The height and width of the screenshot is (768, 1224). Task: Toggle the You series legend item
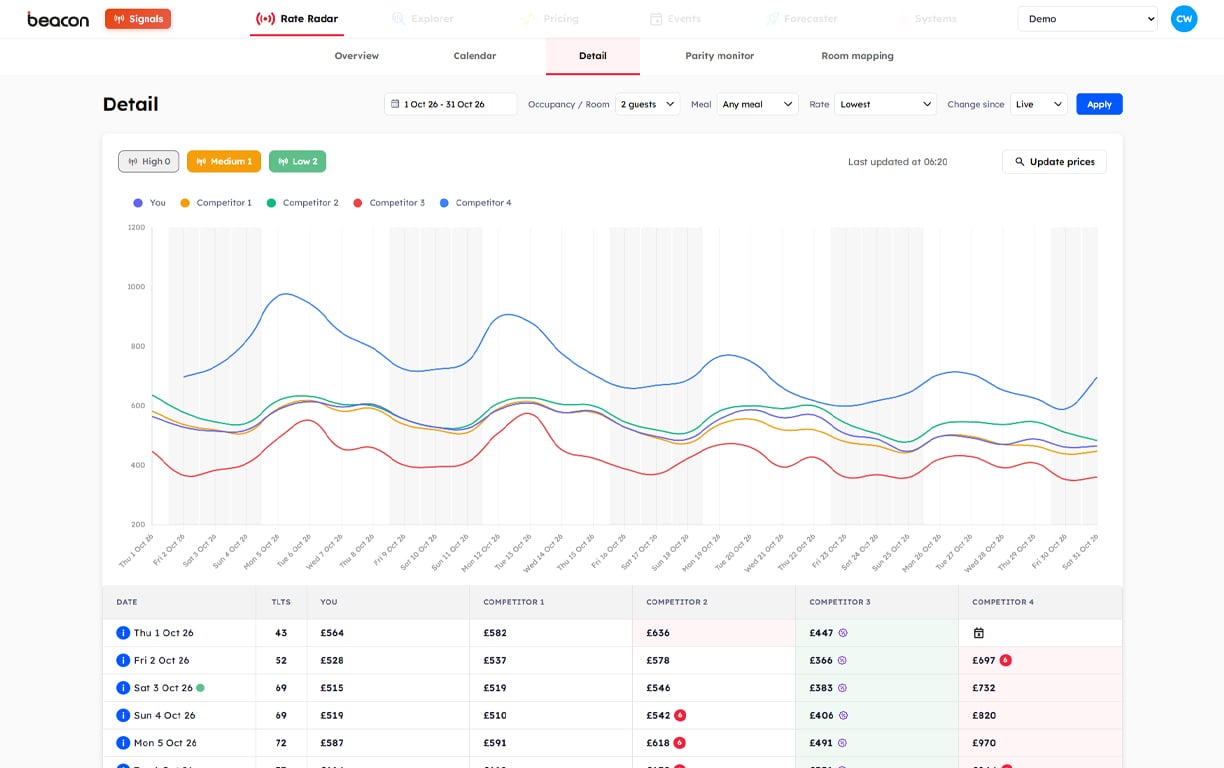click(x=149, y=203)
